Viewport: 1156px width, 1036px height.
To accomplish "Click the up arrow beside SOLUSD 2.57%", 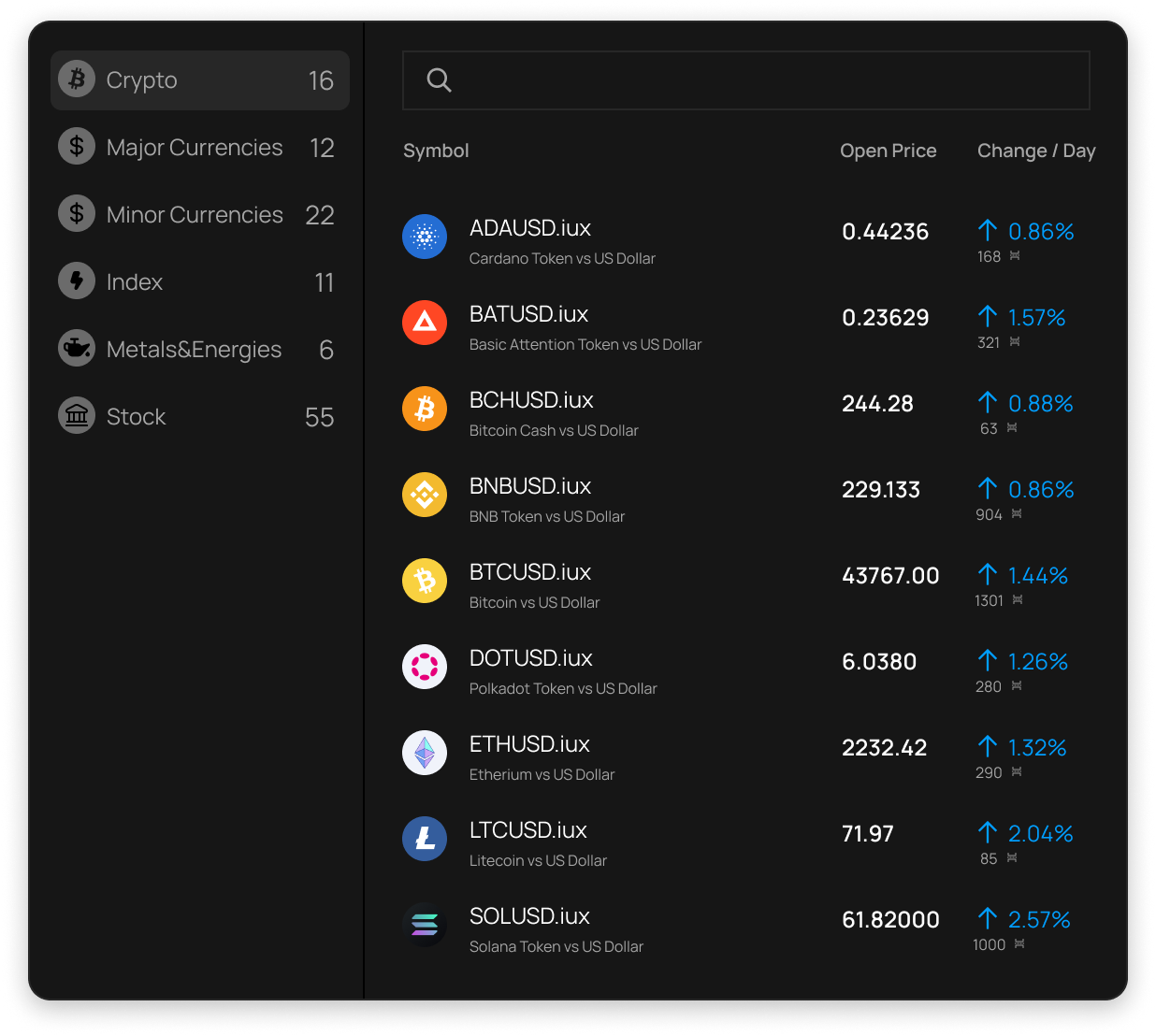I will [x=988, y=919].
